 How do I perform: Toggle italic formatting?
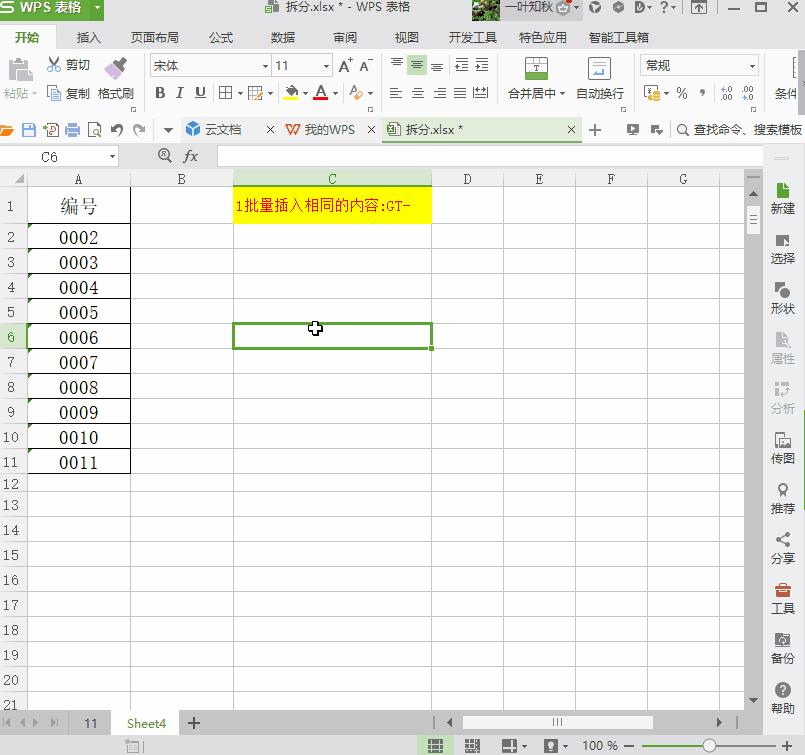point(178,93)
